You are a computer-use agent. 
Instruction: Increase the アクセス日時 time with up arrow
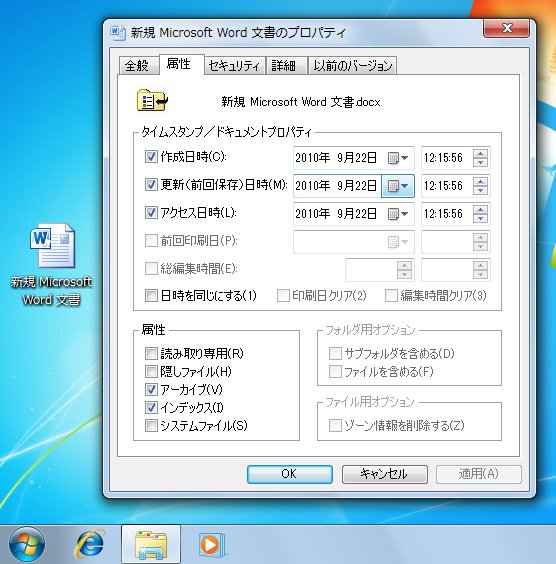coord(480,209)
